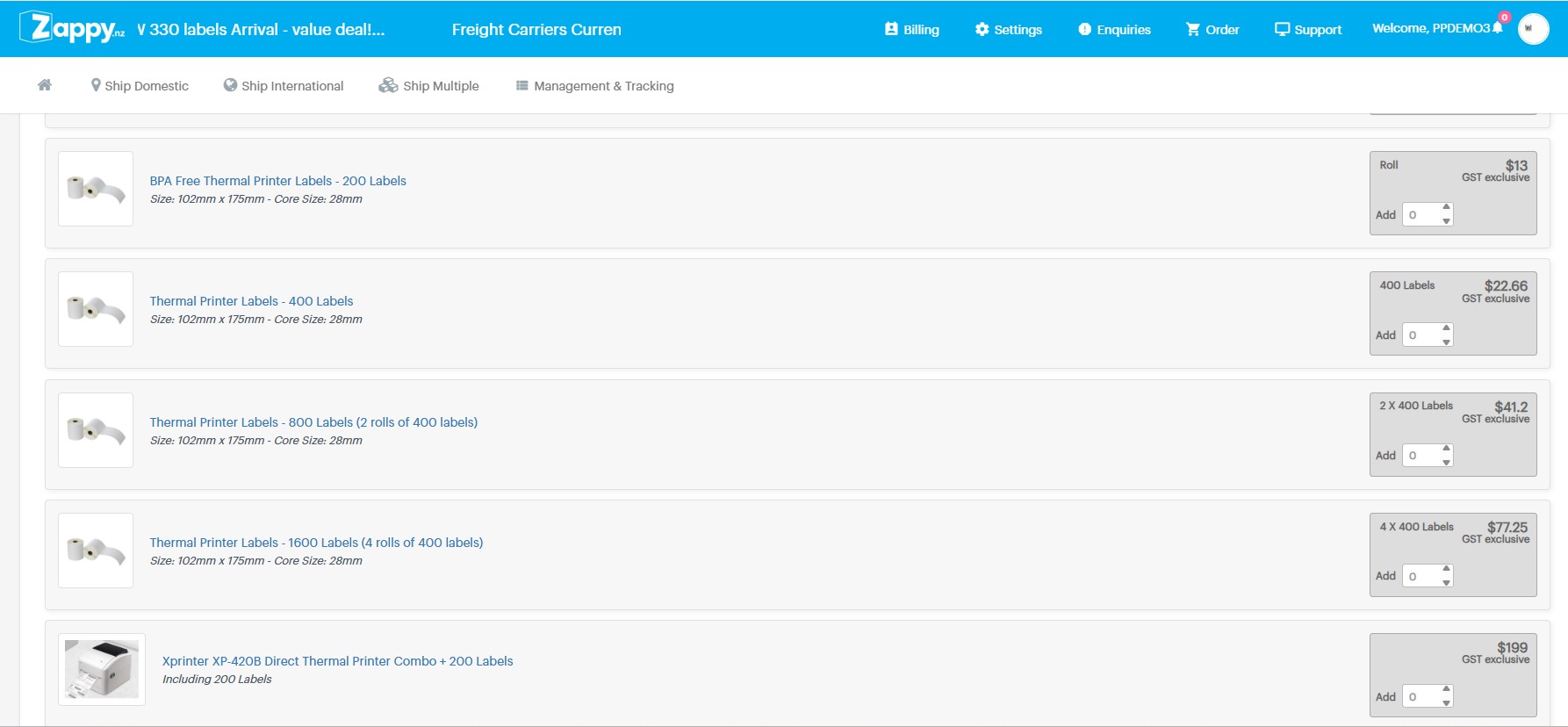Click the $199 price text

(x=1512, y=647)
